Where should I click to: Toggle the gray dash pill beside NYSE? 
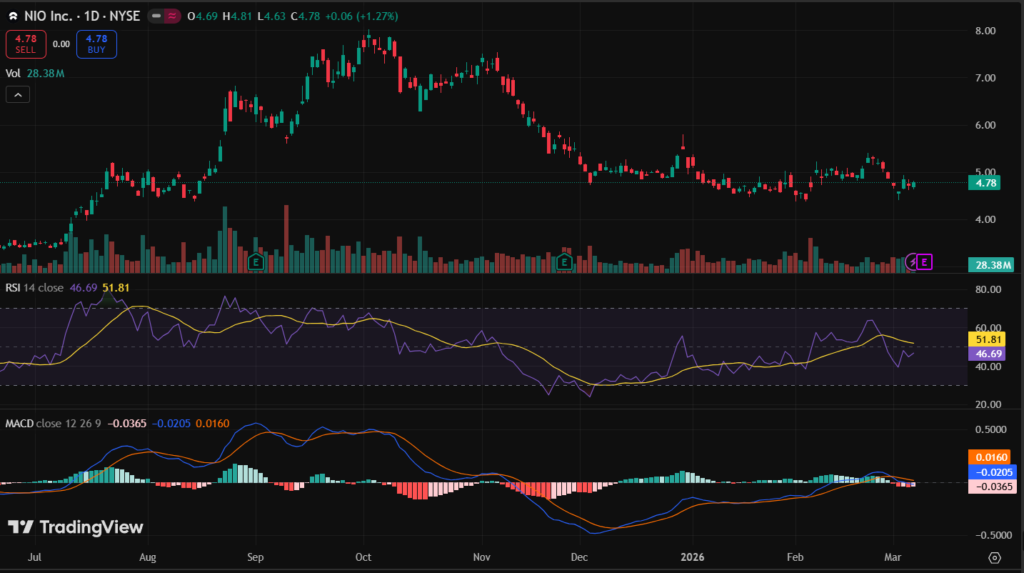(x=156, y=16)
